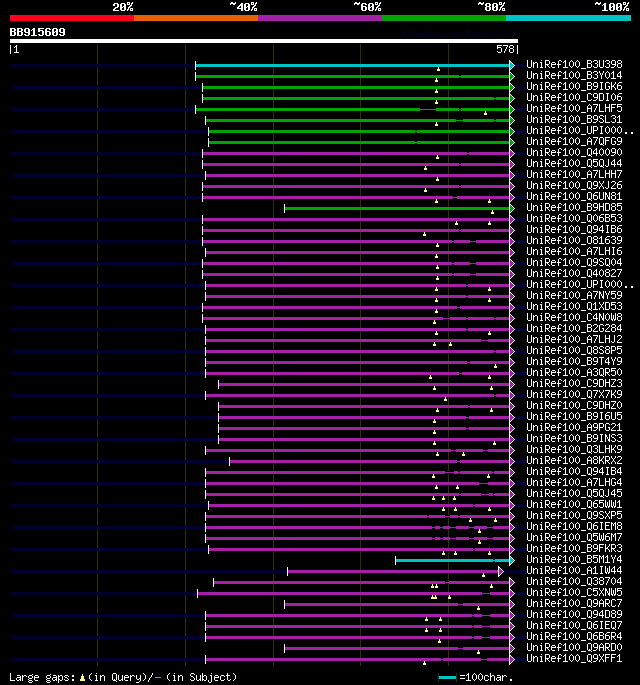Select the UniRef100_Q40827 label
The height and width of the screenshot is (685, 640).
[x=574, y=273]
